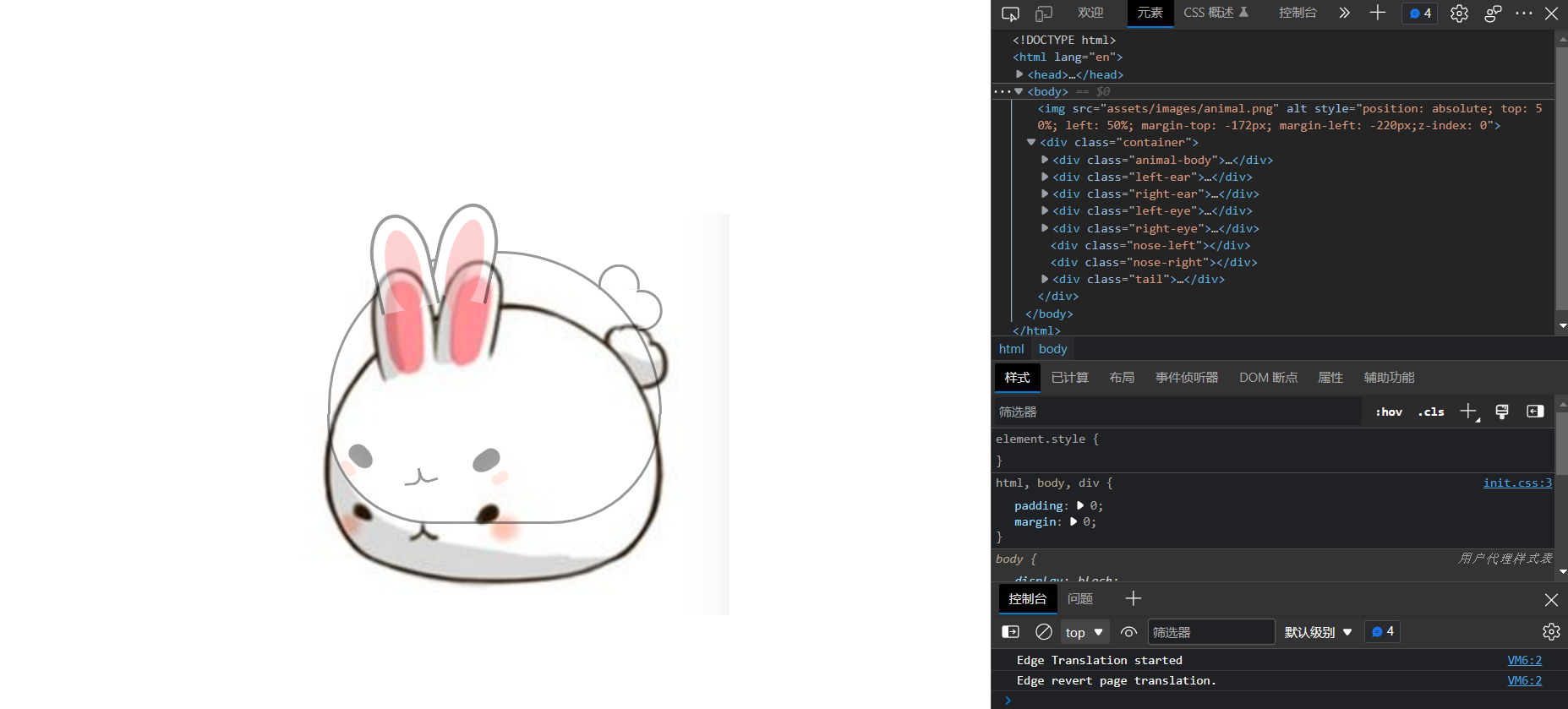Expand padding shorthand triangle
The width and height of the screenshot is (1568, 709).
click(x=1080, y=505)
